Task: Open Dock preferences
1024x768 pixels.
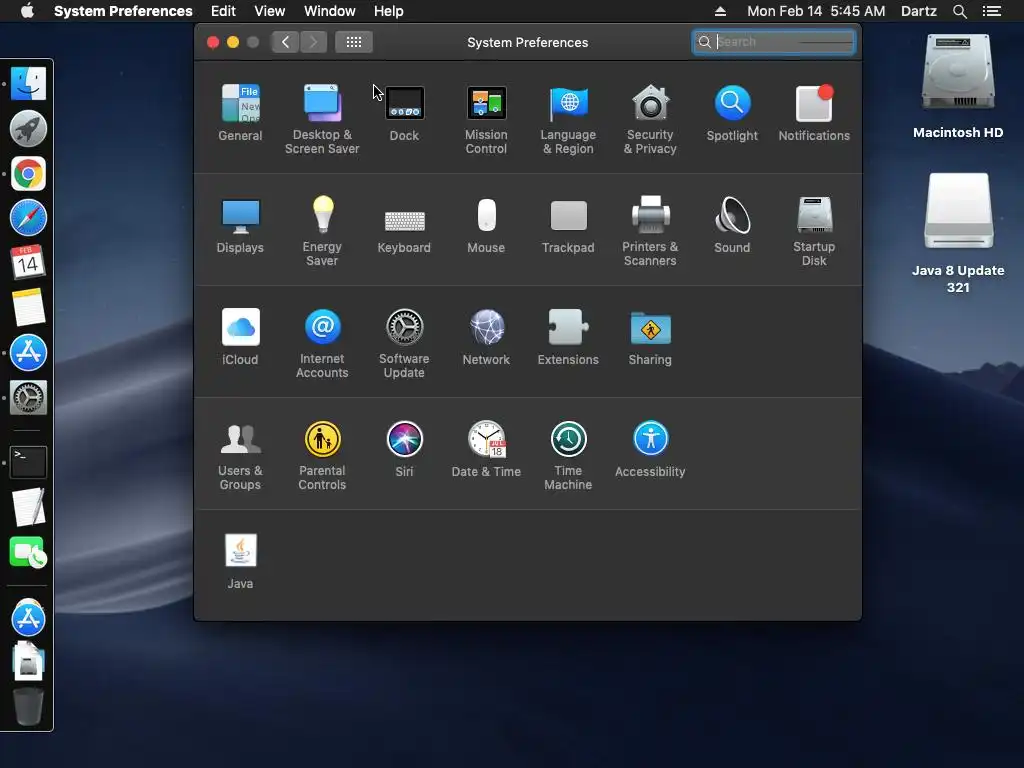Action: click(404, 112)
